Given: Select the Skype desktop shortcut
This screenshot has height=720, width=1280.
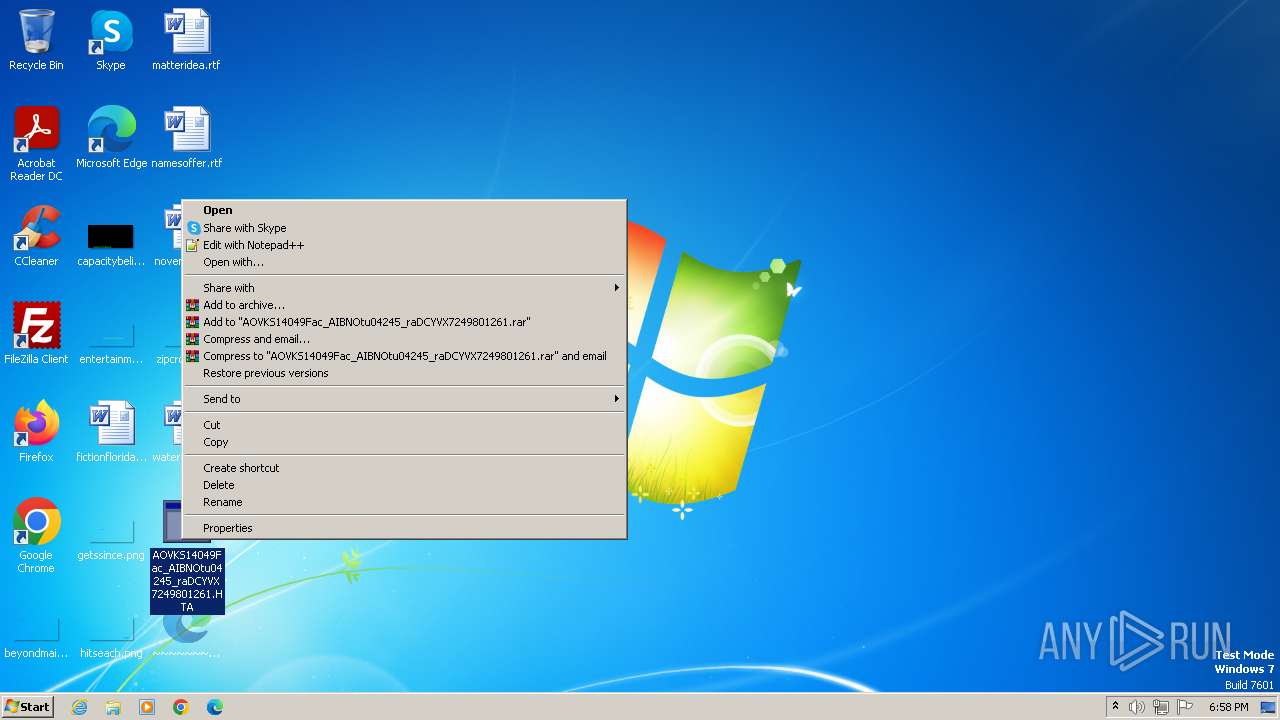Looking at the screenshot, I should [111, 40].
